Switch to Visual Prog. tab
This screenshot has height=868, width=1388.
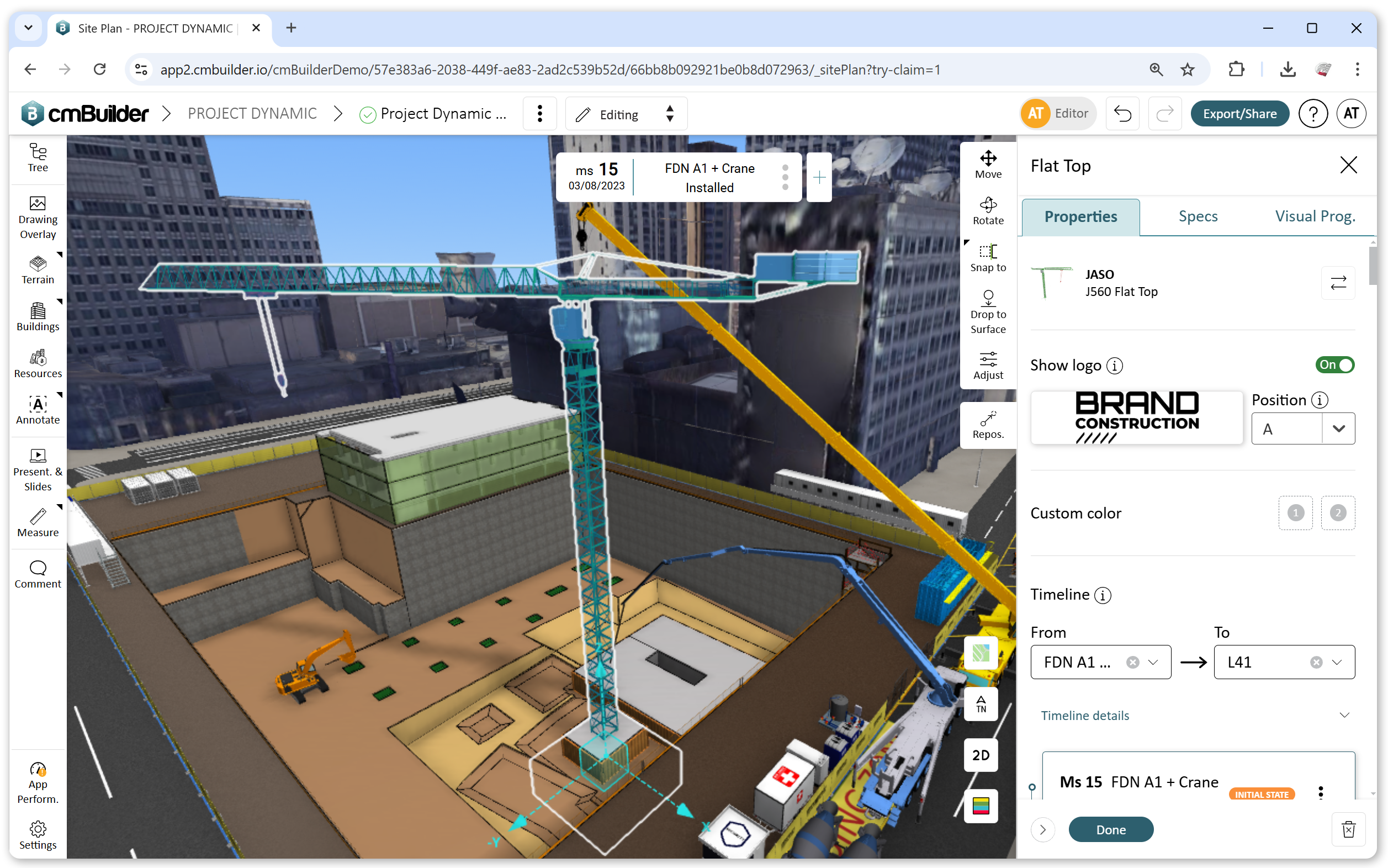pyautogui.click(x=1315, y=216)
